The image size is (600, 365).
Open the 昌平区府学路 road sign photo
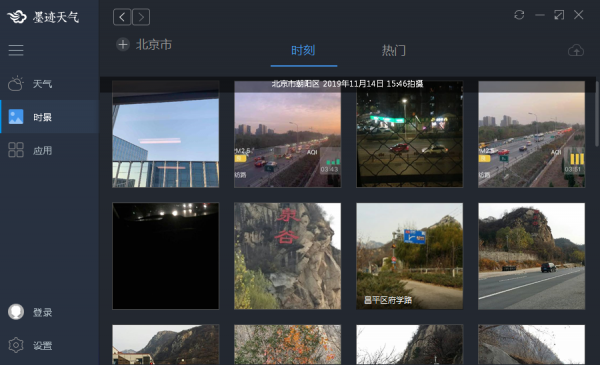click(409, 256)
